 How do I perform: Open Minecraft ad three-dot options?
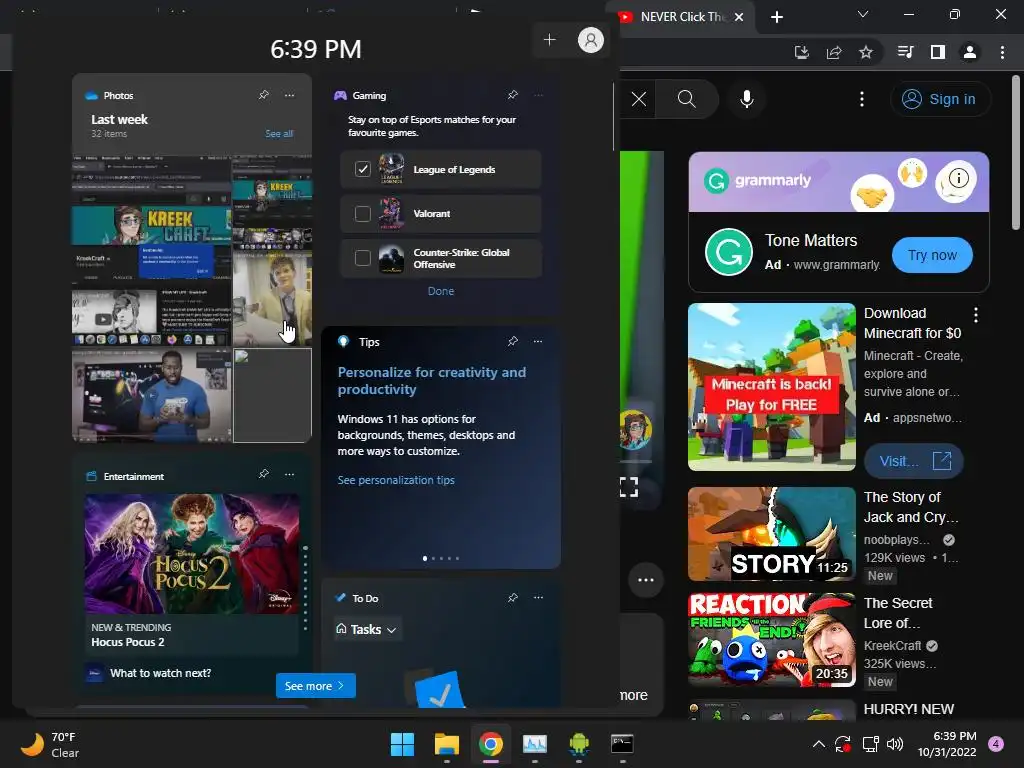click(x=976, y=315)
